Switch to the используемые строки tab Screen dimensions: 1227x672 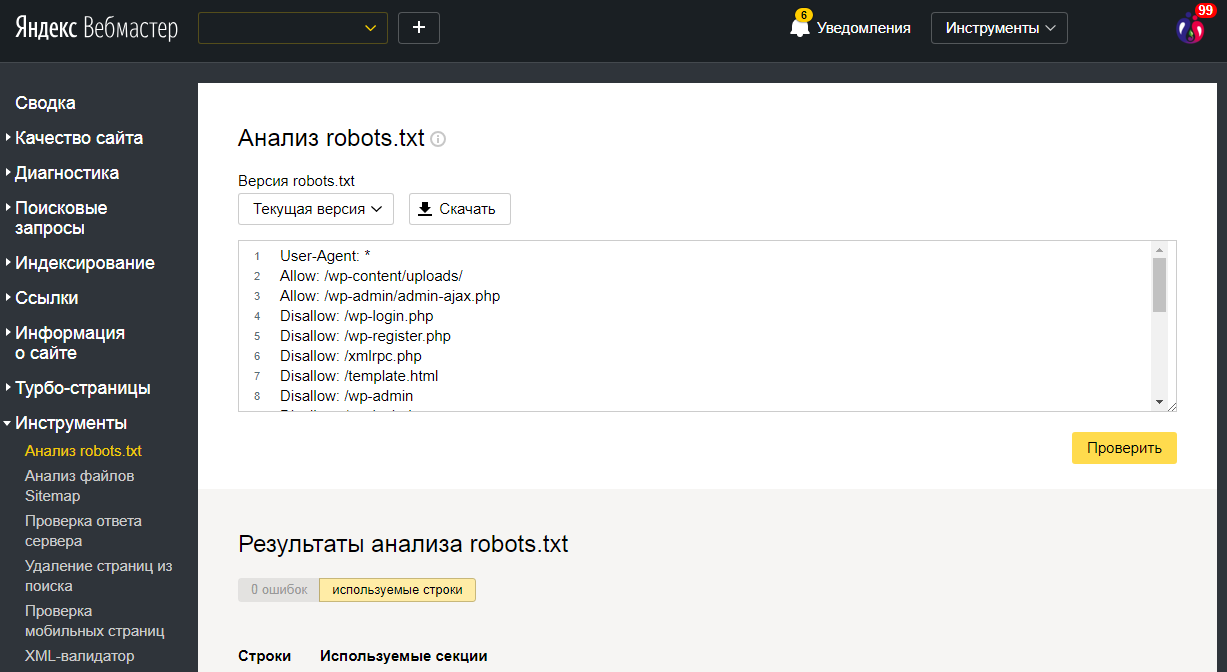tap(397, 590)
